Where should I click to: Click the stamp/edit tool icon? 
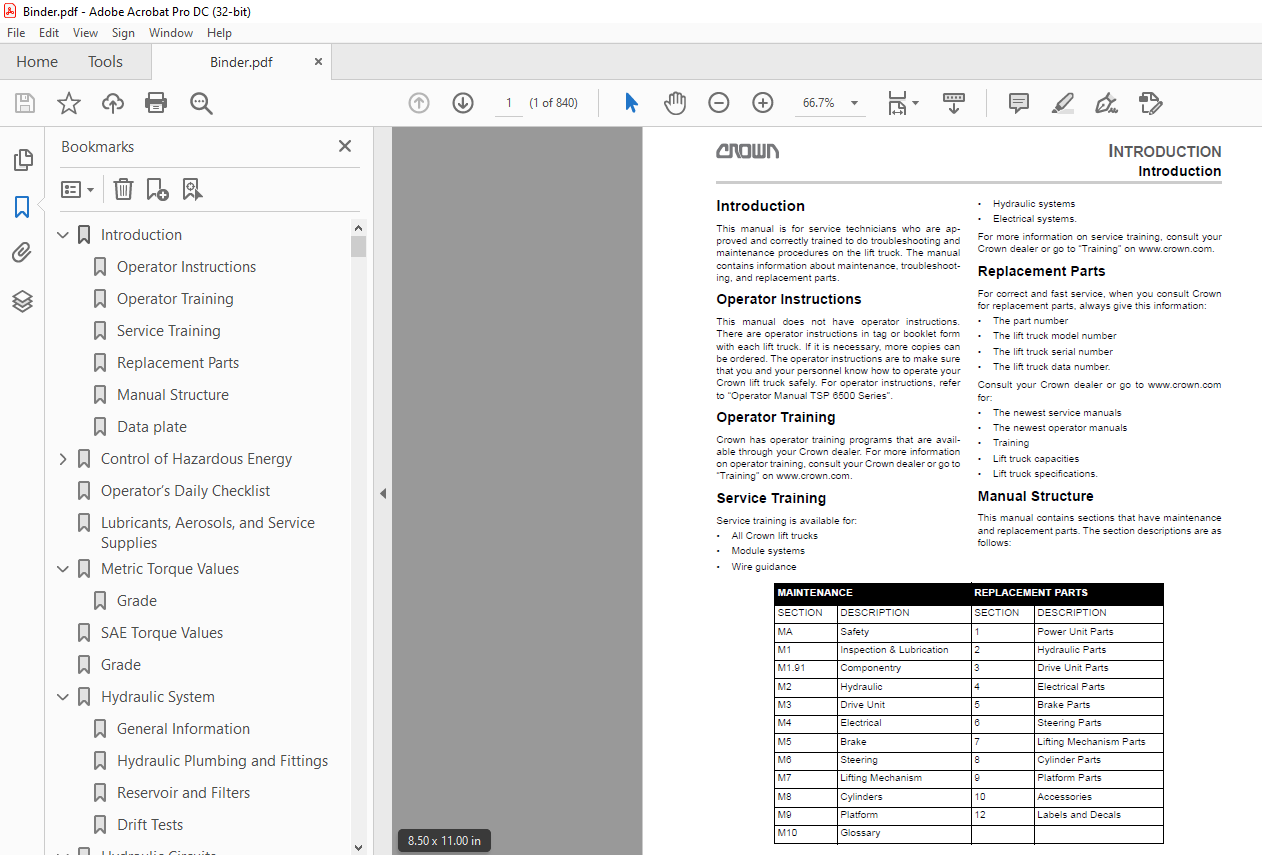point(1150,103)
